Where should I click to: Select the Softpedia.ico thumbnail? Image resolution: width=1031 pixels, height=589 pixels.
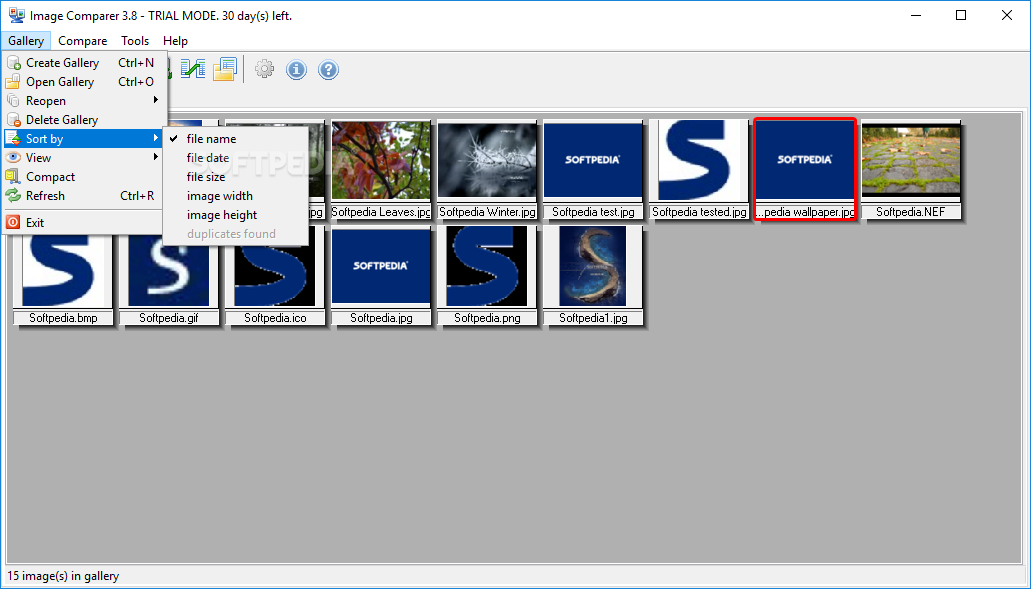275,275
